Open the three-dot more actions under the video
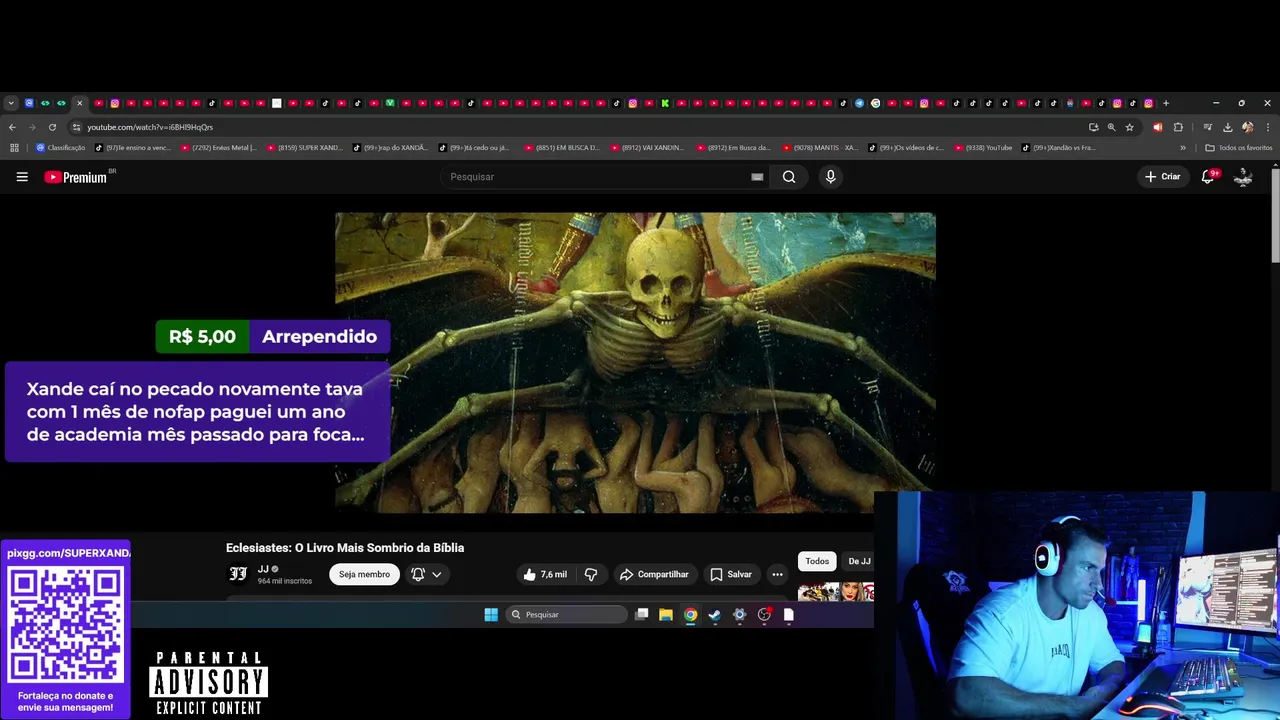 777,574
